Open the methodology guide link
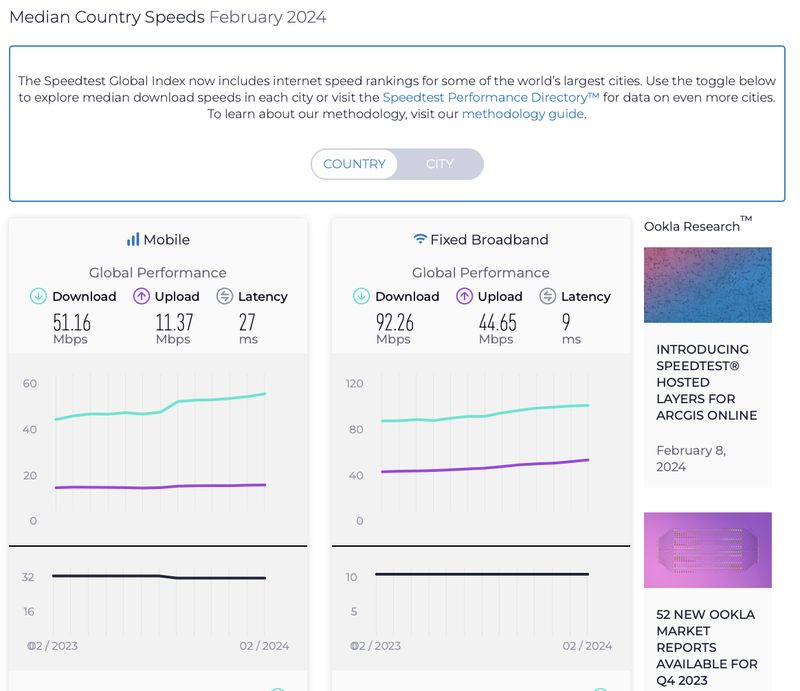The image size is (800, 691). [x=522, y=113]
